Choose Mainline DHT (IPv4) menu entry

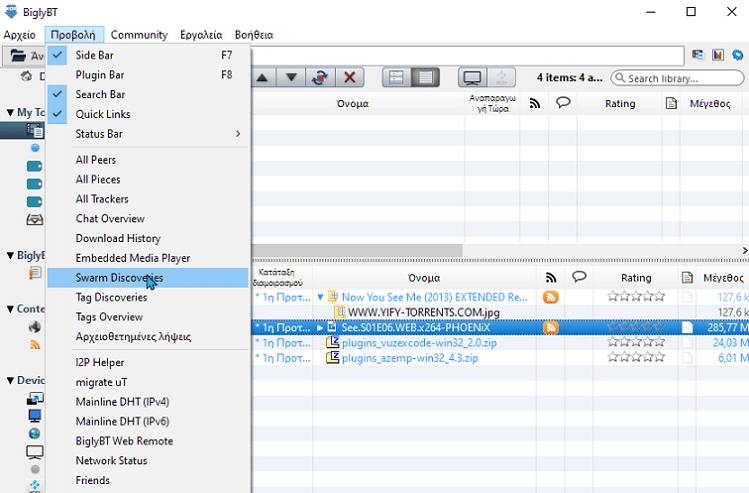148,402
